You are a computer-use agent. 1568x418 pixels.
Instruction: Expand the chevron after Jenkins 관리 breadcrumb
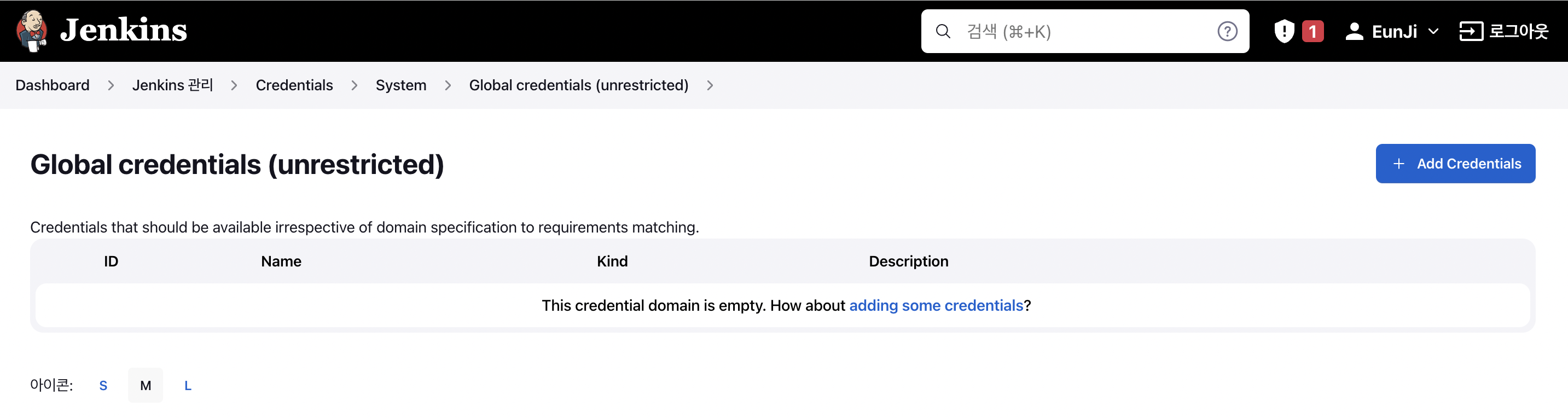pos(234,85)
